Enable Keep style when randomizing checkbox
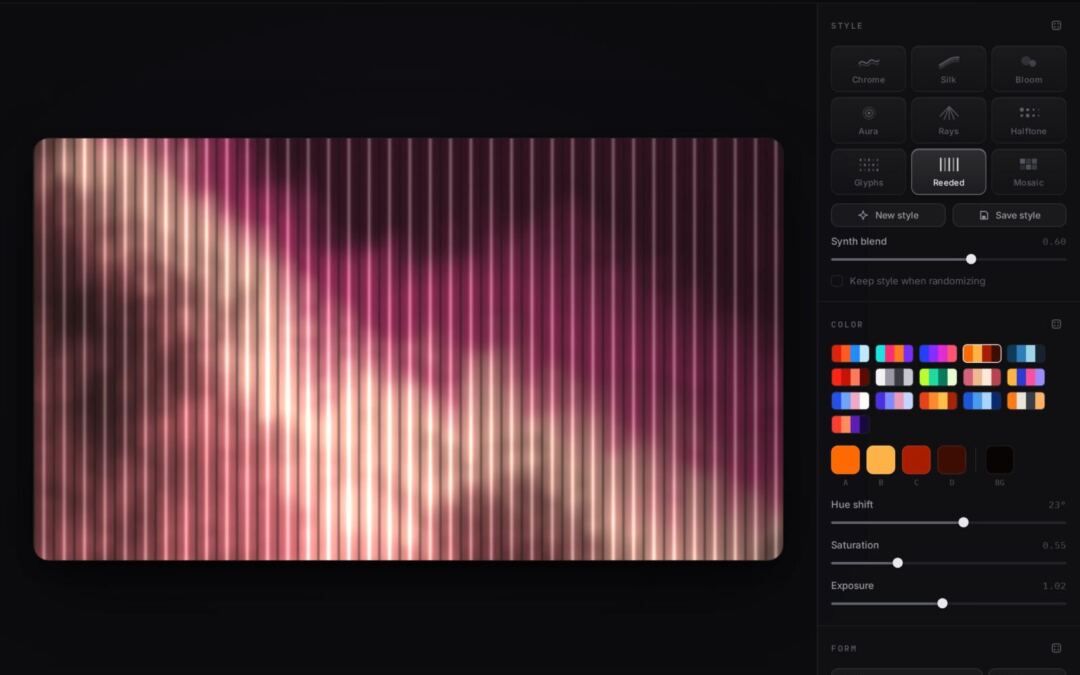This screenshot has height=675, width=1080. pos(837,281)
